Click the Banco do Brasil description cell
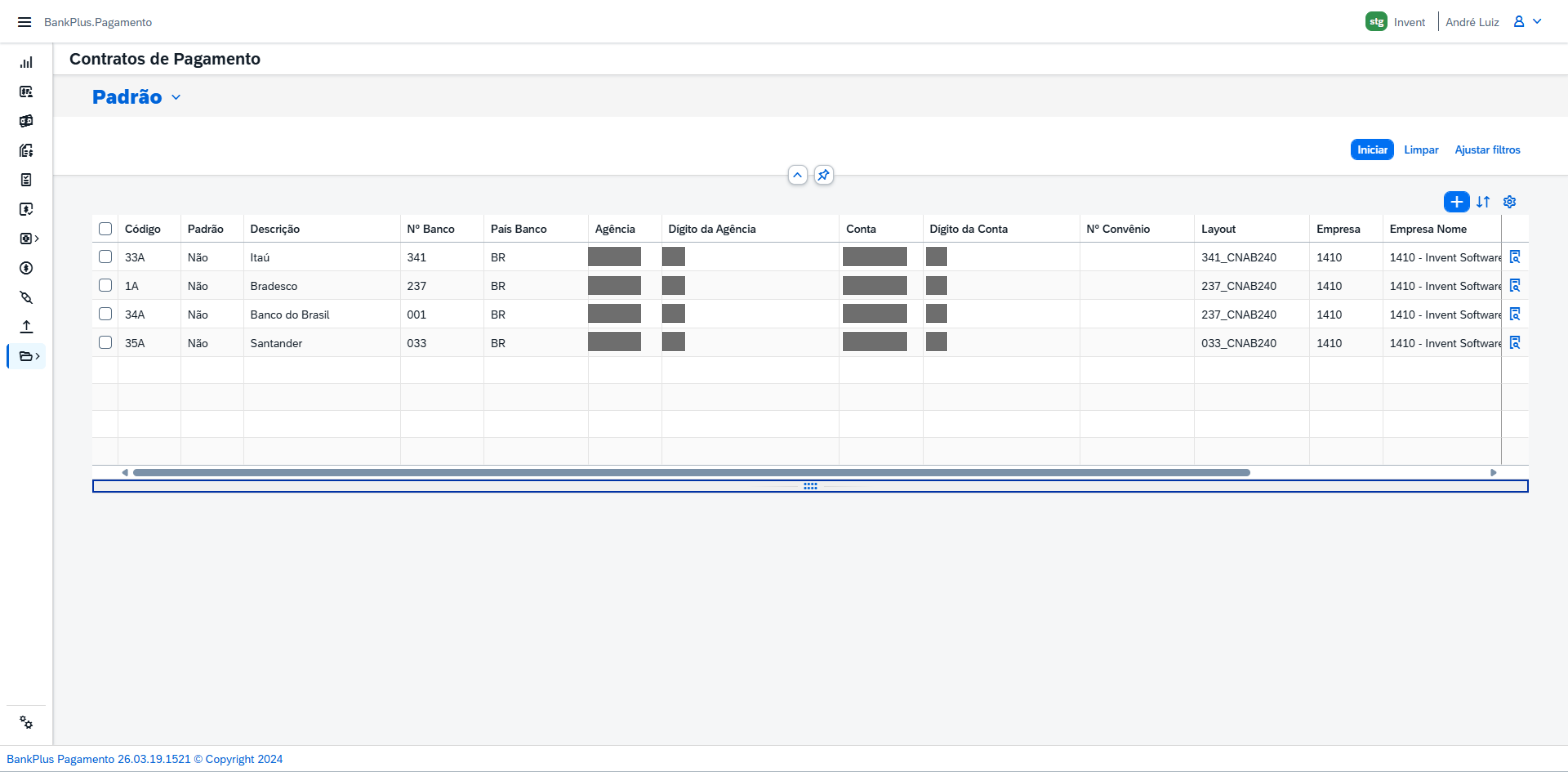Viewport: 1568px width, 772px height. click(322, 314)
